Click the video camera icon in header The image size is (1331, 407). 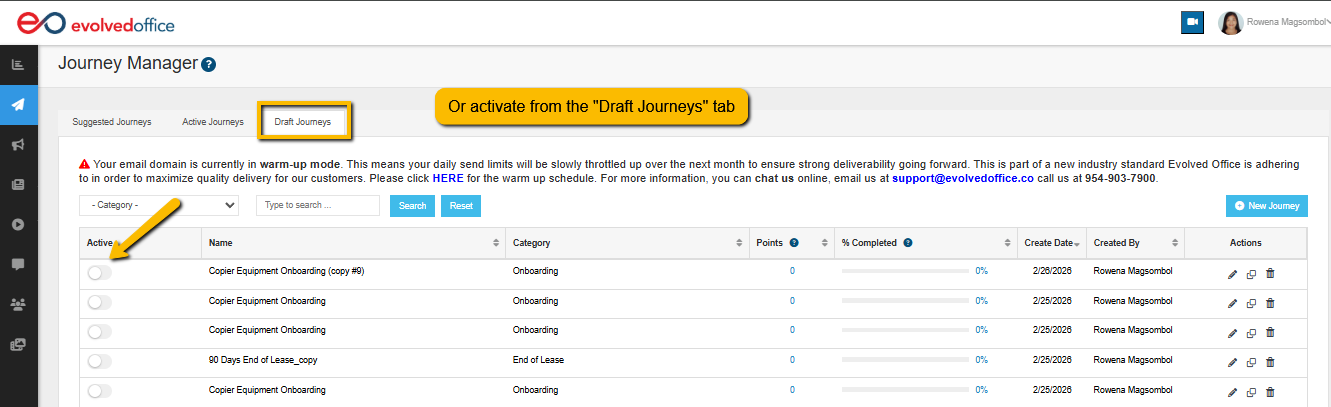click(x=1192, y=23)
